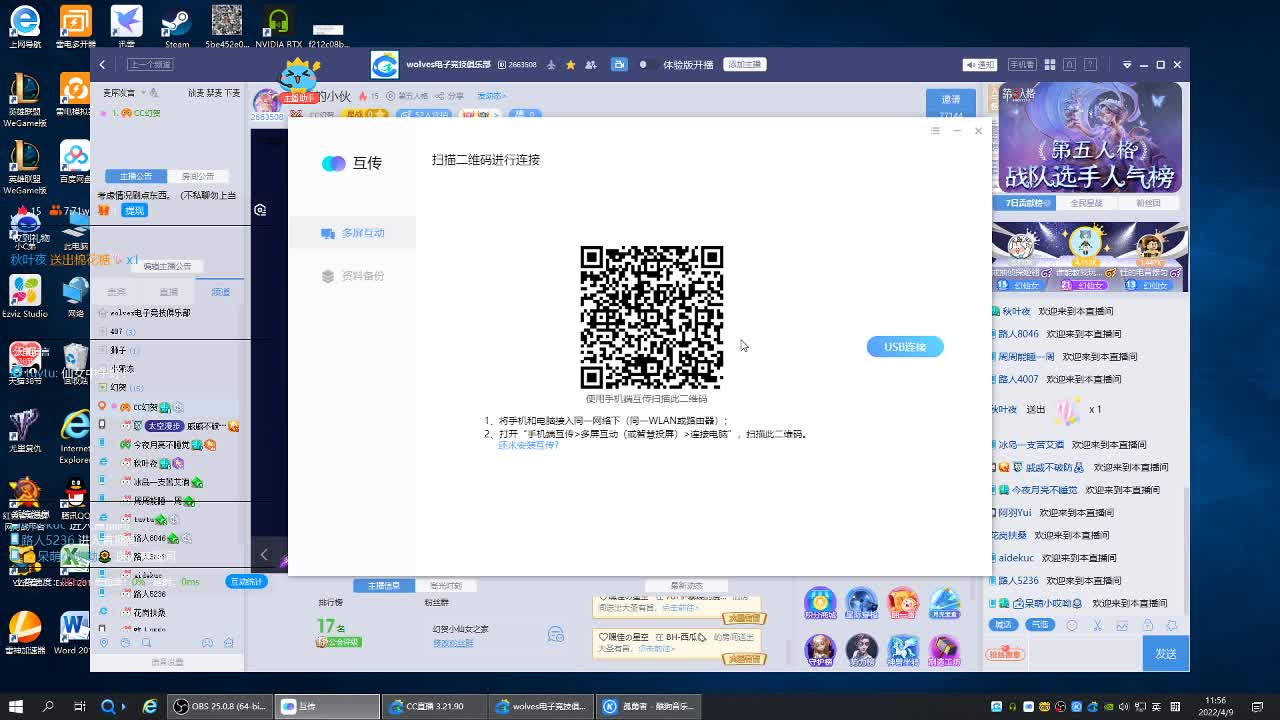Click the camera broadcast icon in CC title bar
1280x720 pixels.
[x=619, y=64]
